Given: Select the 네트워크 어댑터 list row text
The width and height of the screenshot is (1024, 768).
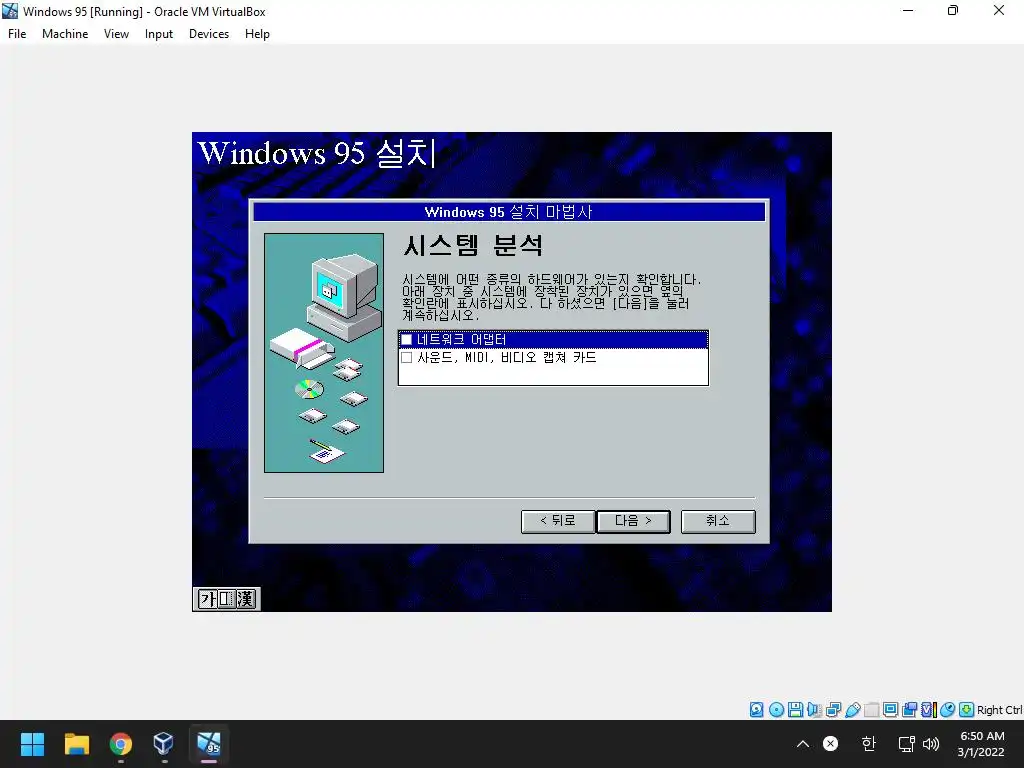Looking at the screenshot, I should 462,340.
